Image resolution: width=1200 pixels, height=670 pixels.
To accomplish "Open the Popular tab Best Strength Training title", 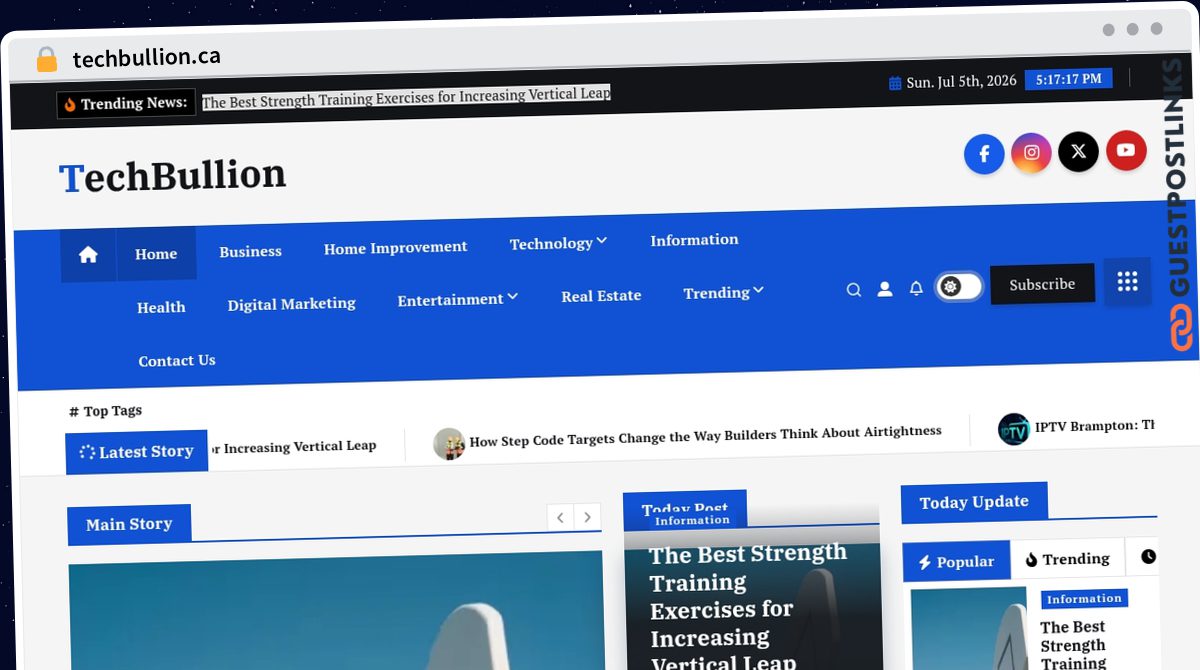I will point(1073,644).
